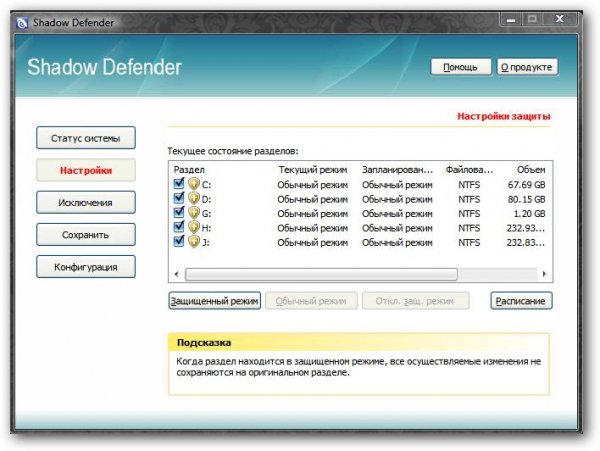Select the D: drive label
600x451 pixels.
[x=206, y=199]
